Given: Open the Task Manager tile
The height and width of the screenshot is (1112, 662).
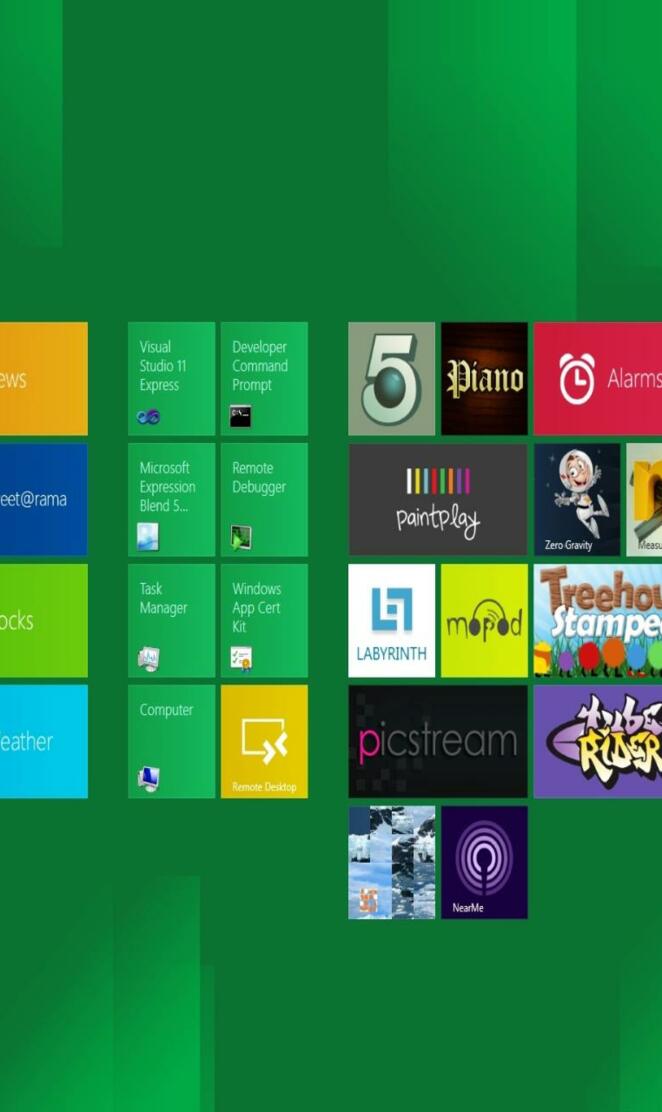Looking at the screenshot, I should 171,621.
